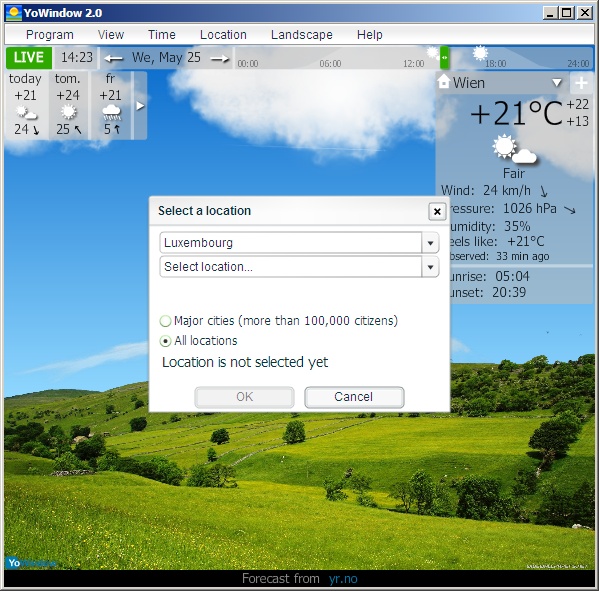Screen dimensions: 599x591
Task: Click the home icon beside Wien
Action: pos(444,81)
